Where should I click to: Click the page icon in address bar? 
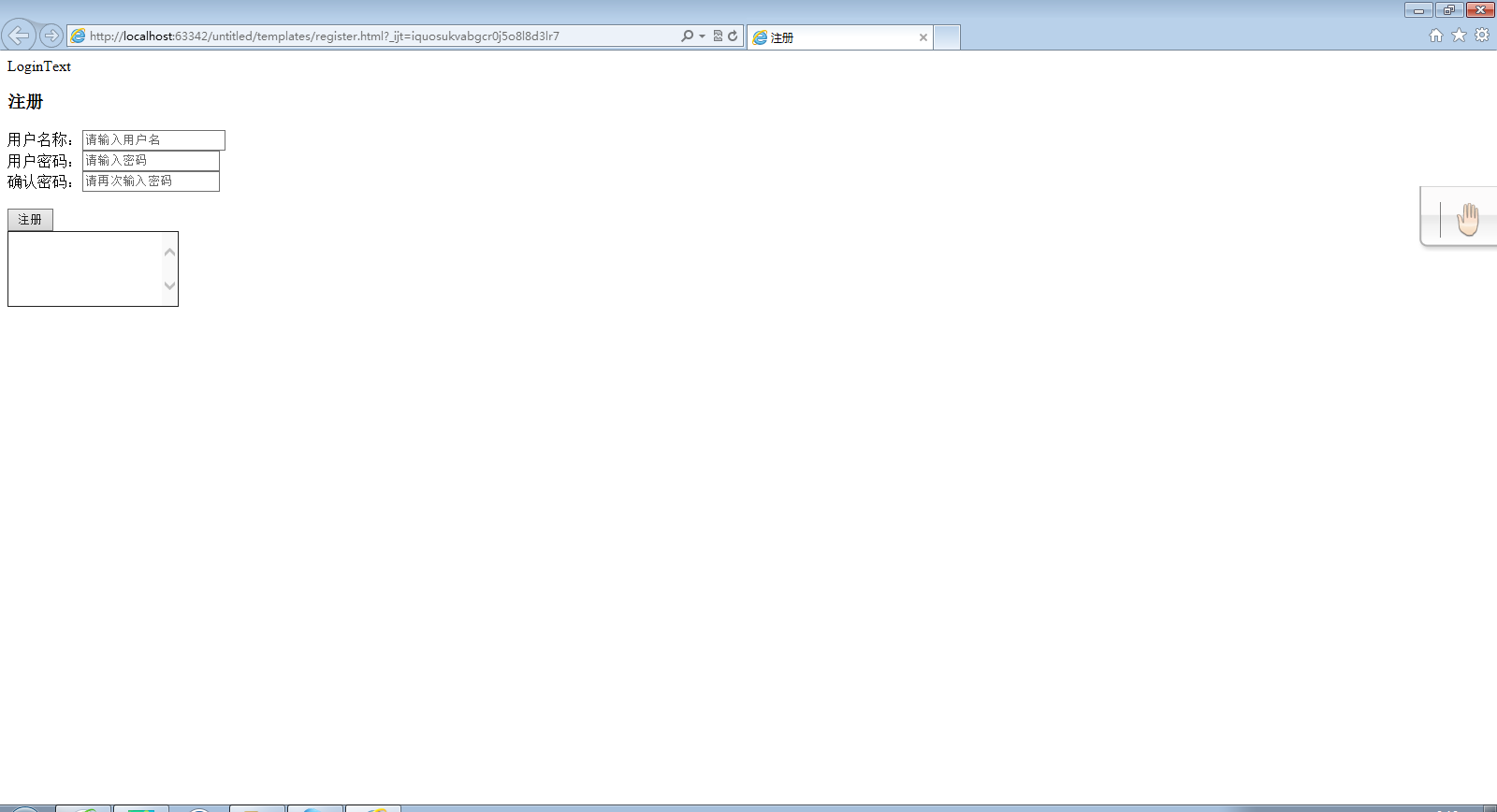(79, 36)
